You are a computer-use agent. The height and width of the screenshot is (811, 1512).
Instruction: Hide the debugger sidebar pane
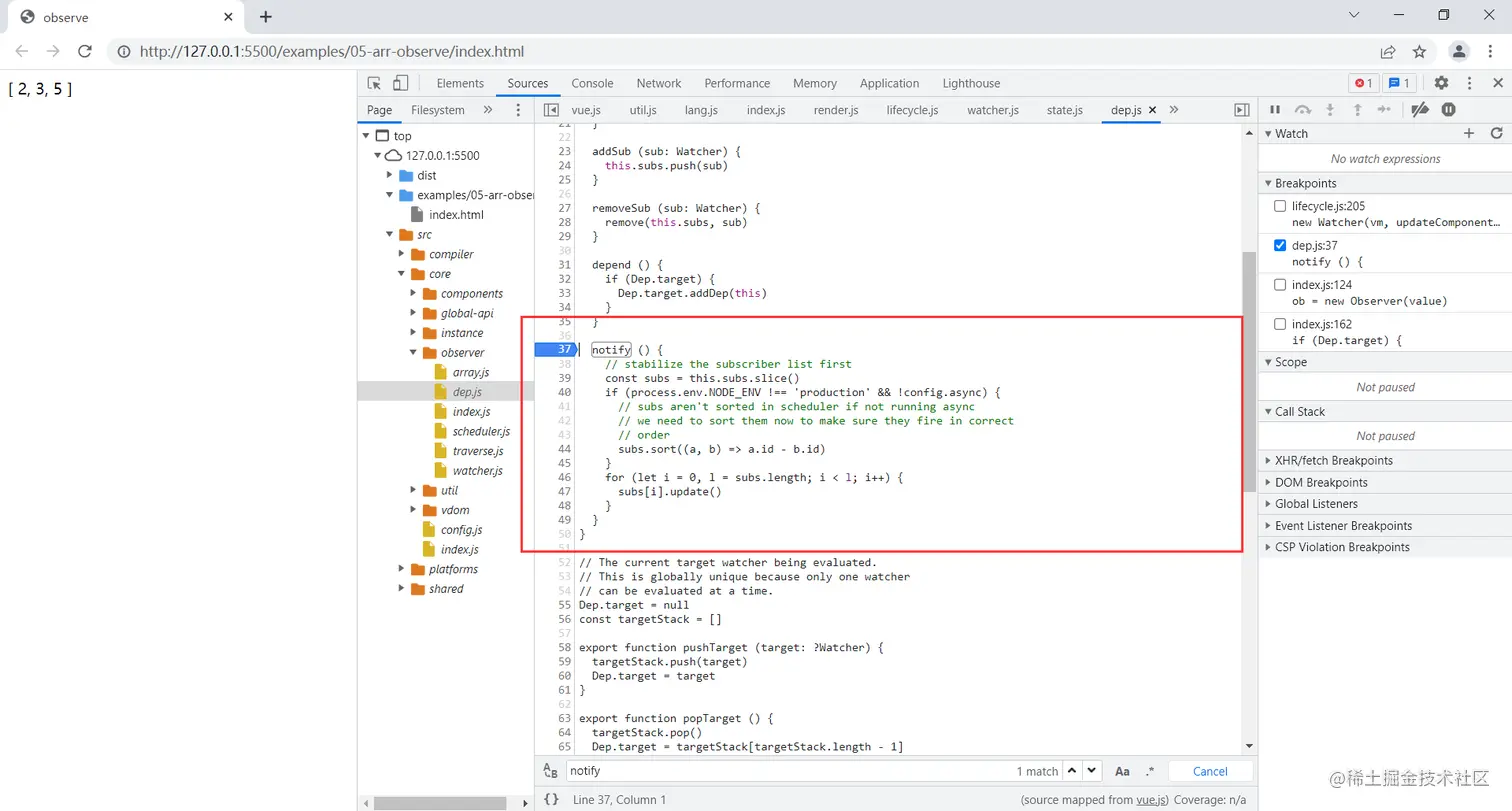click(1241, 110)
